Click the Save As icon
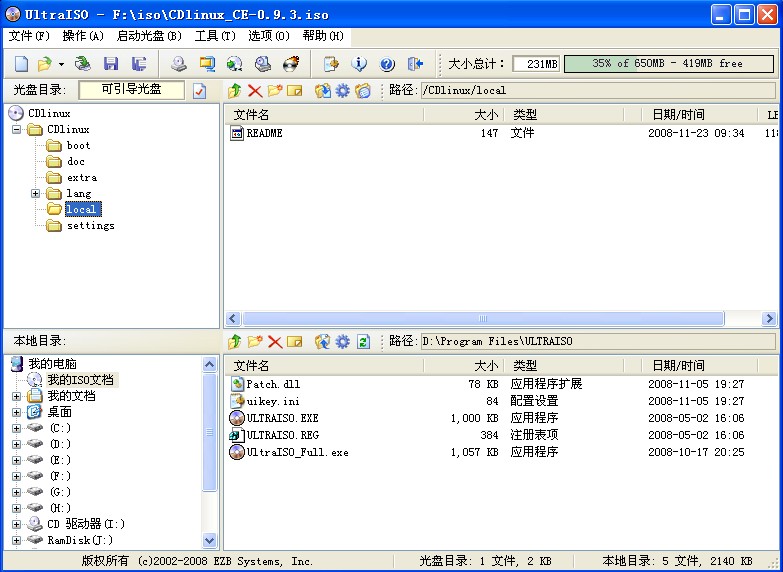Image resolution: width=783 pixels, height=572 pixels. (139, 64)
